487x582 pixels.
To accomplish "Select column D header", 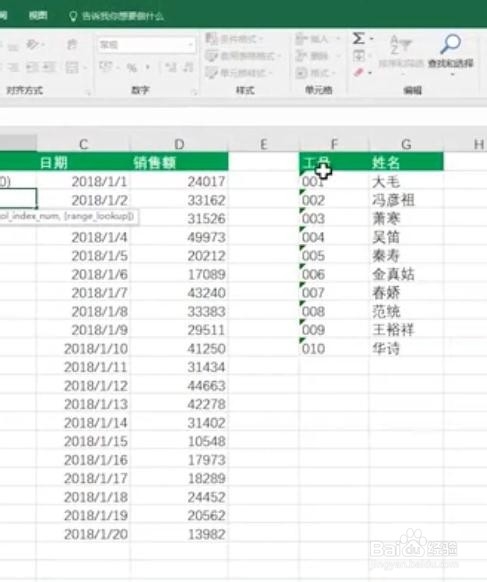I will 179,144.
